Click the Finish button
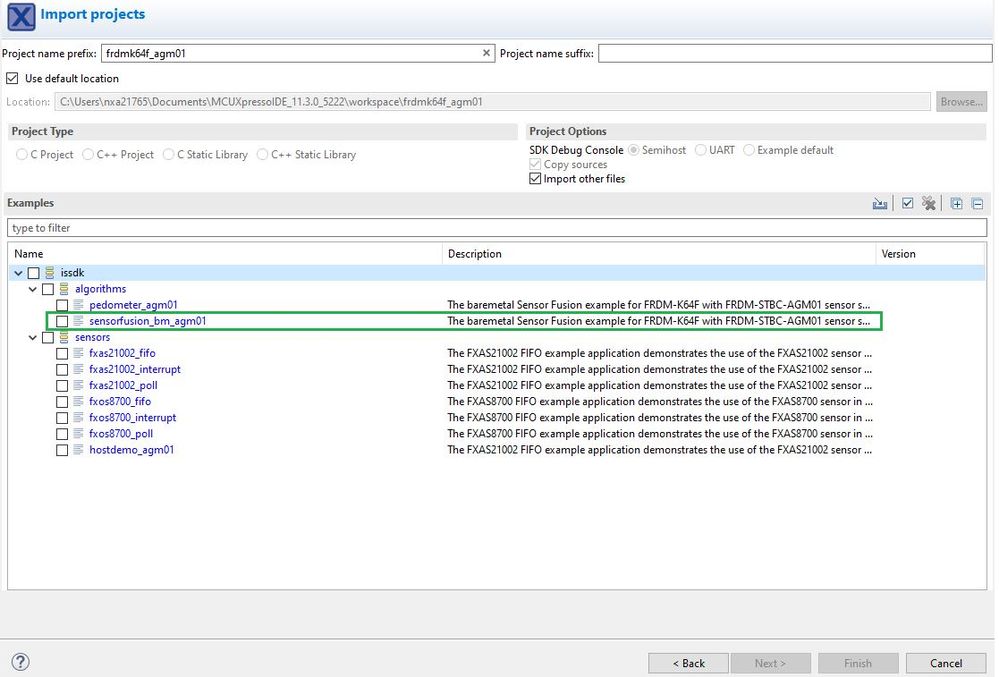This screenshot has width=999, height=677. pyautogui.click(x=858, y=664)
